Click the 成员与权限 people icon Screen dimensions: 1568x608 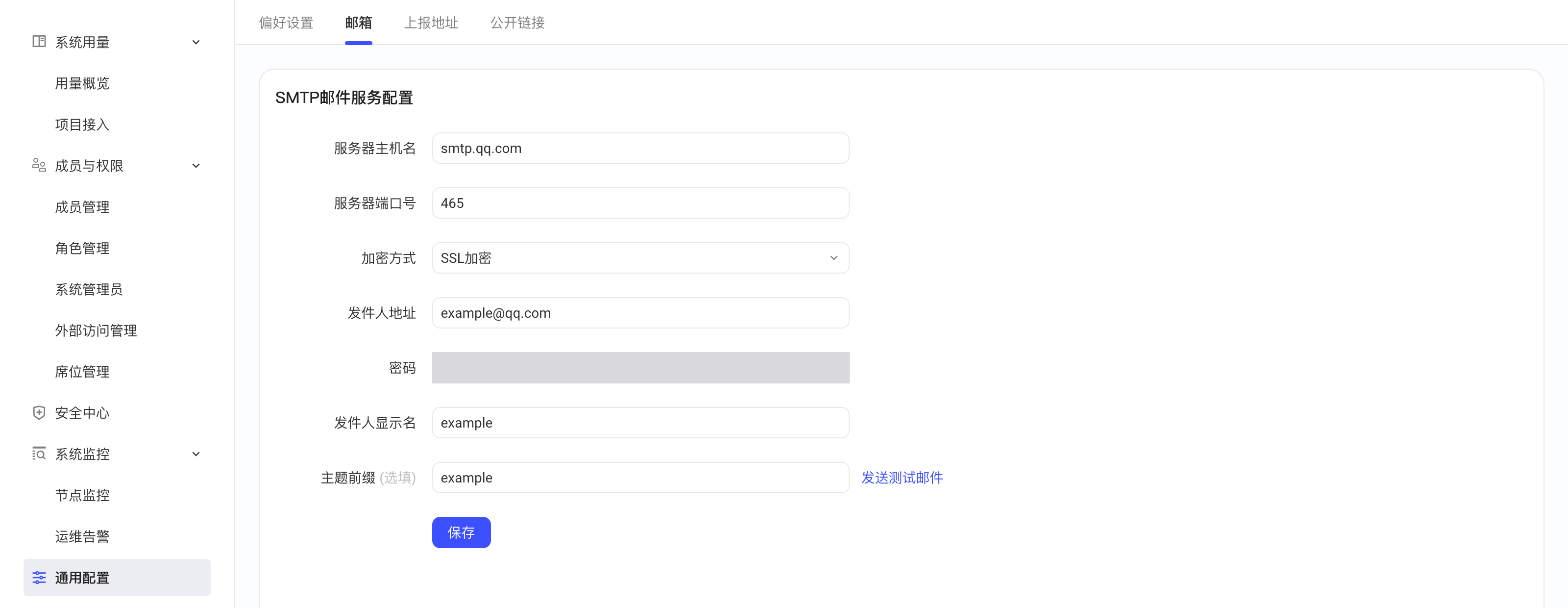click(x=39, y=165)
